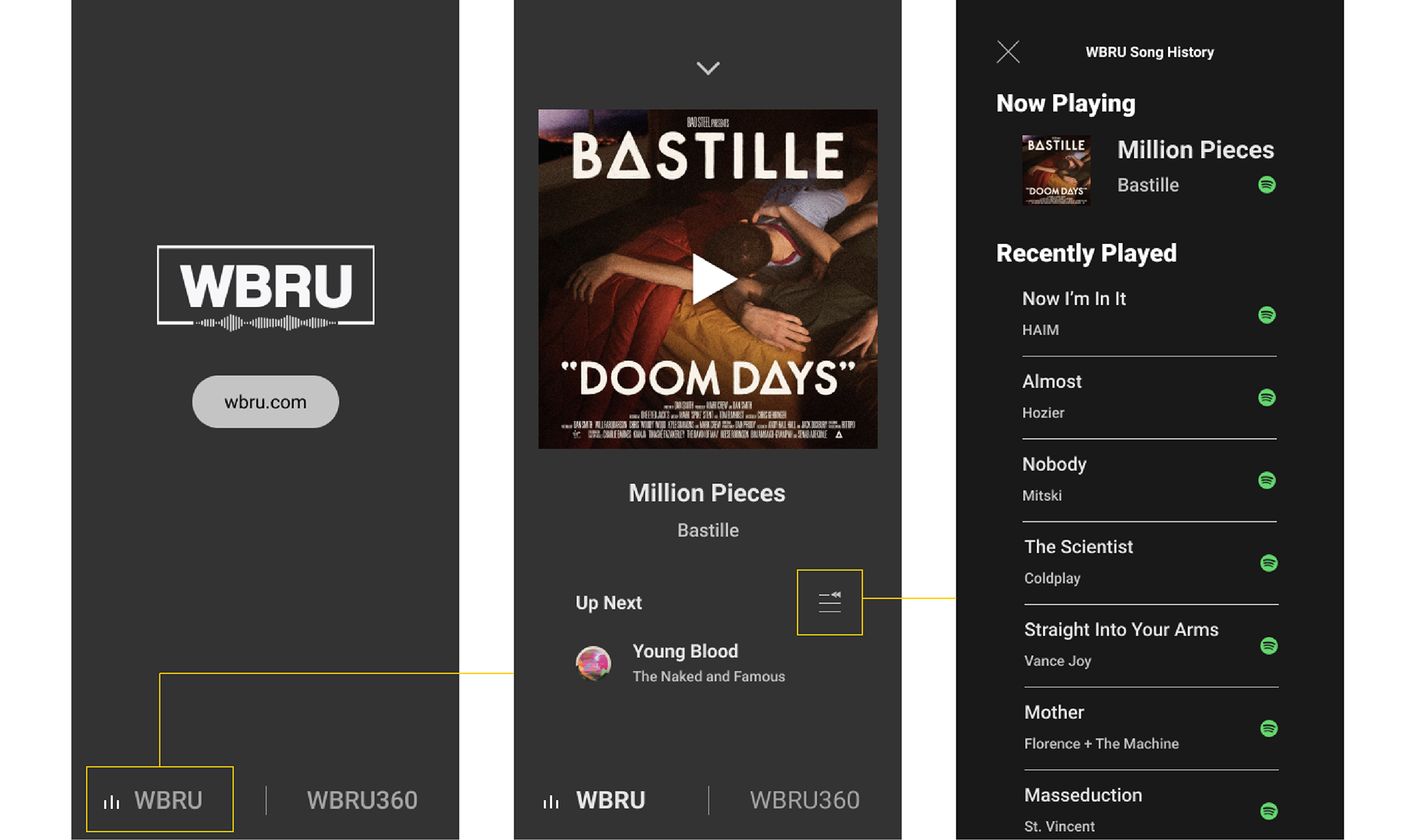Click the Million Pieces title in song history
Screen dimensions: 1415x840
tap(1195, 150)
